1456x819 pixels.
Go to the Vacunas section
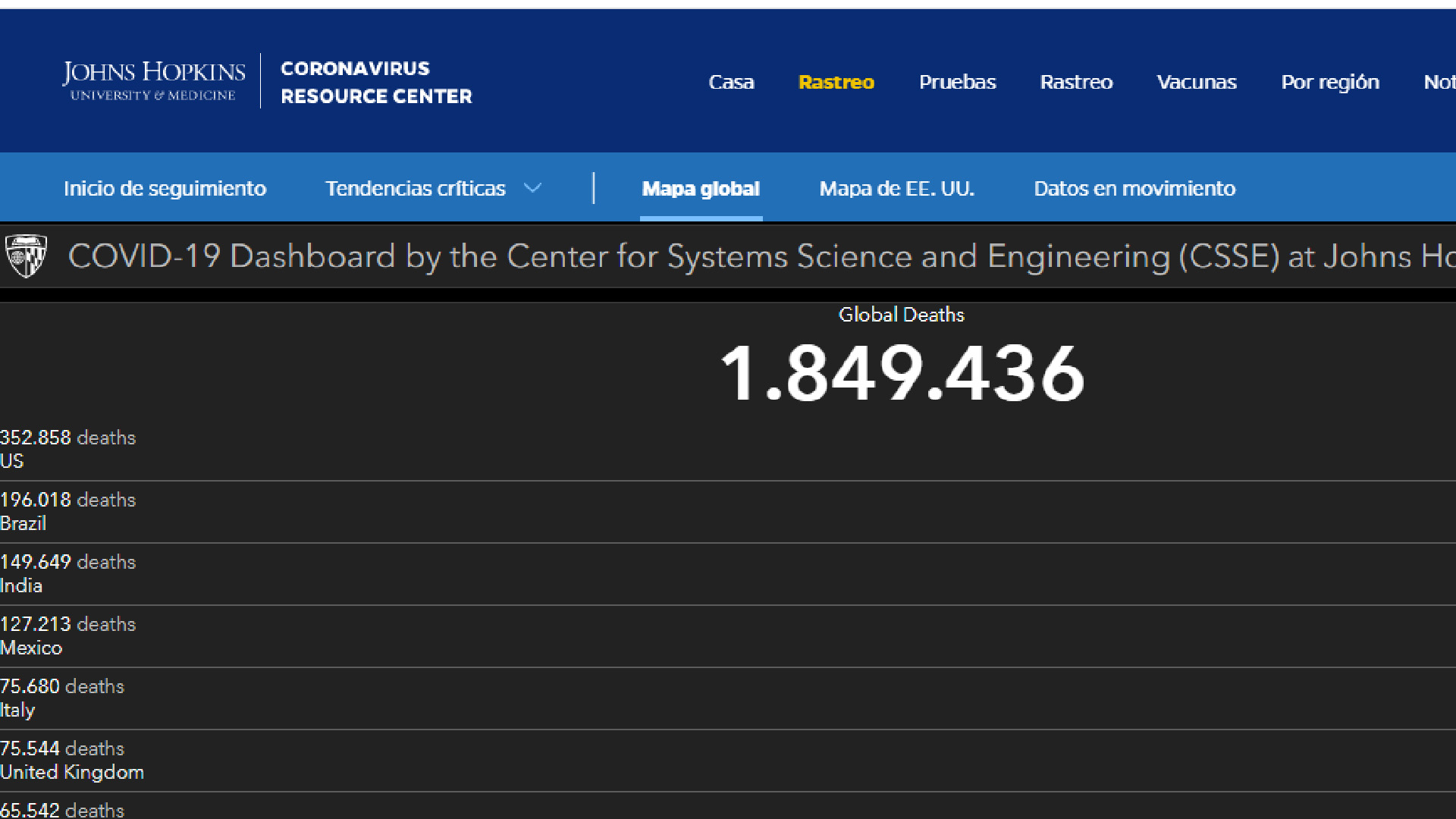[x=1196, y=82]
